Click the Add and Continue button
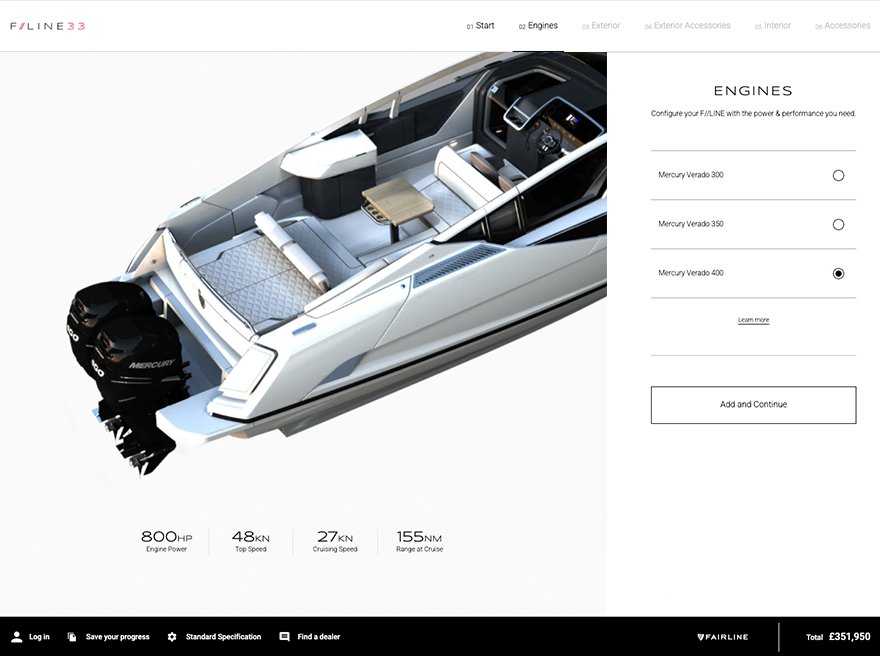 (x=753, y=405)
